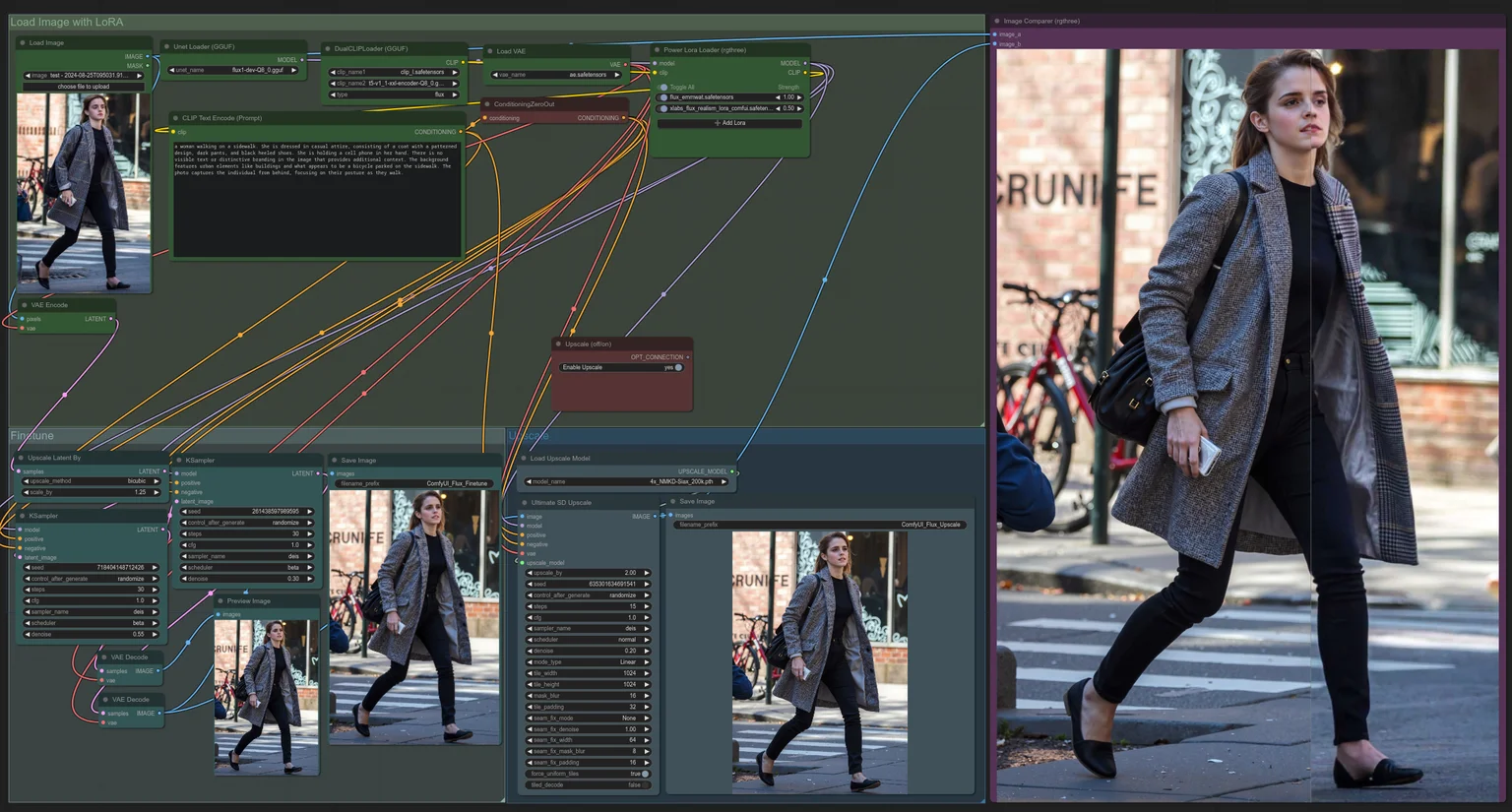Open the DualCLIPLoader type dropdown
This screenshot has width=1512, height=812.
[395, 94]
